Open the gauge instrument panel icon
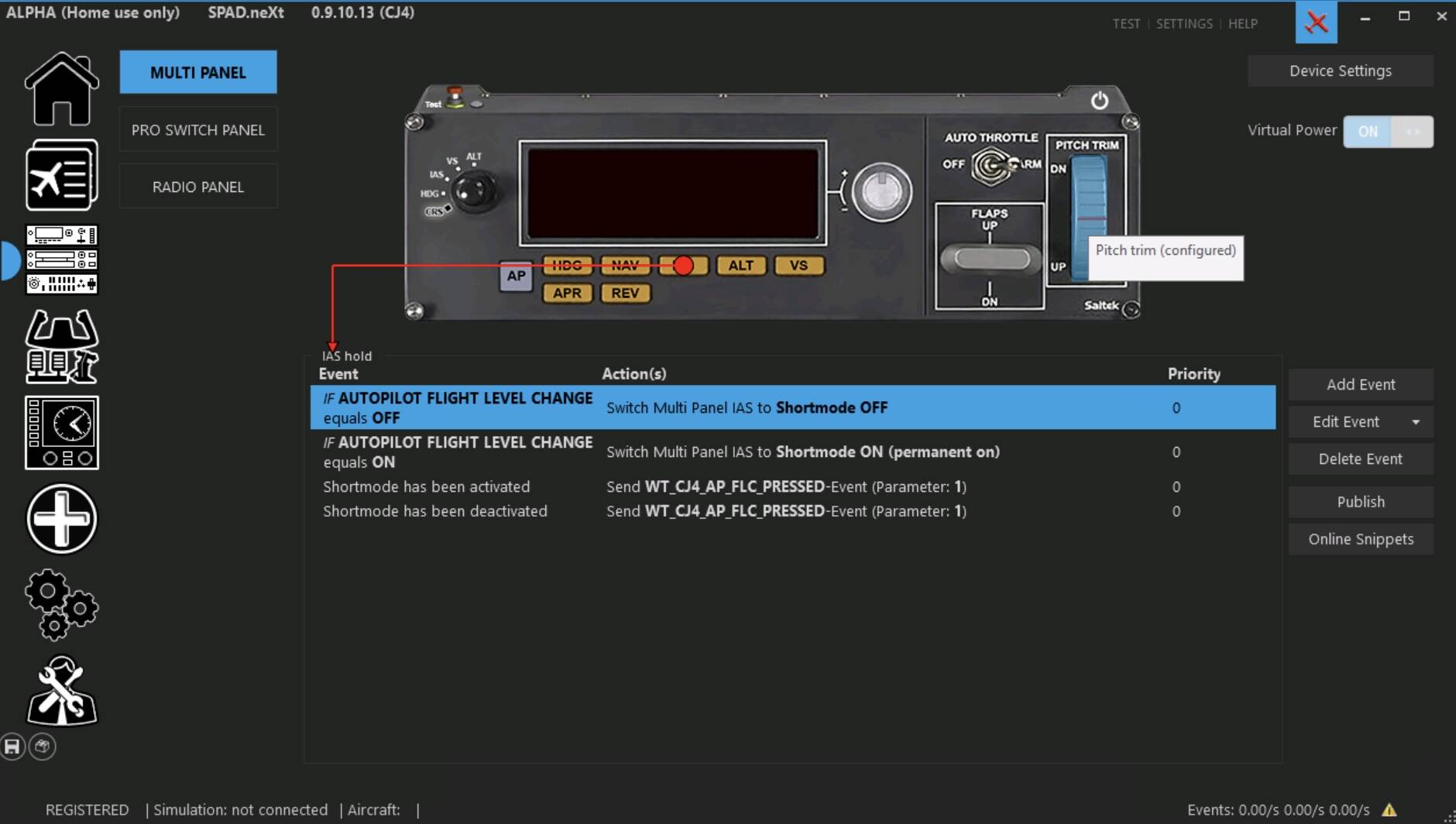The height and width of the screenshot is (824, 1456). click(61, 432)
